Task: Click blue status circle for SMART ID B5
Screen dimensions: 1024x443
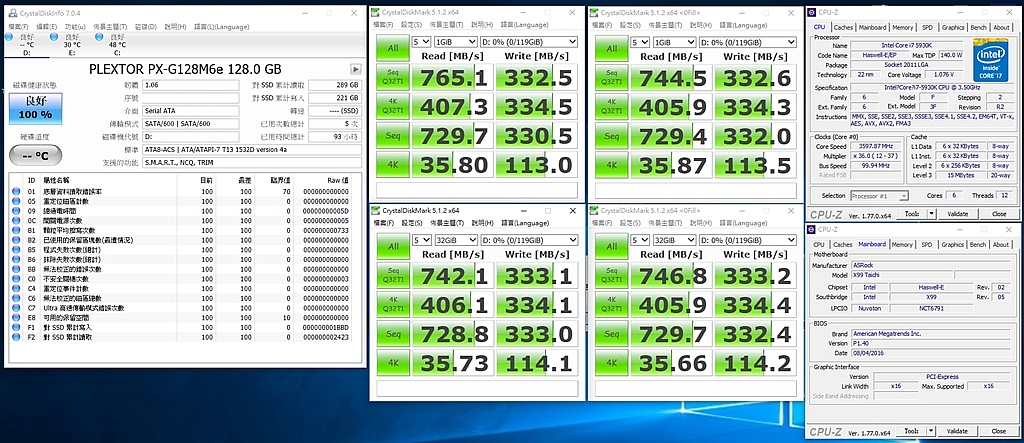Action: tap(16, 250)
